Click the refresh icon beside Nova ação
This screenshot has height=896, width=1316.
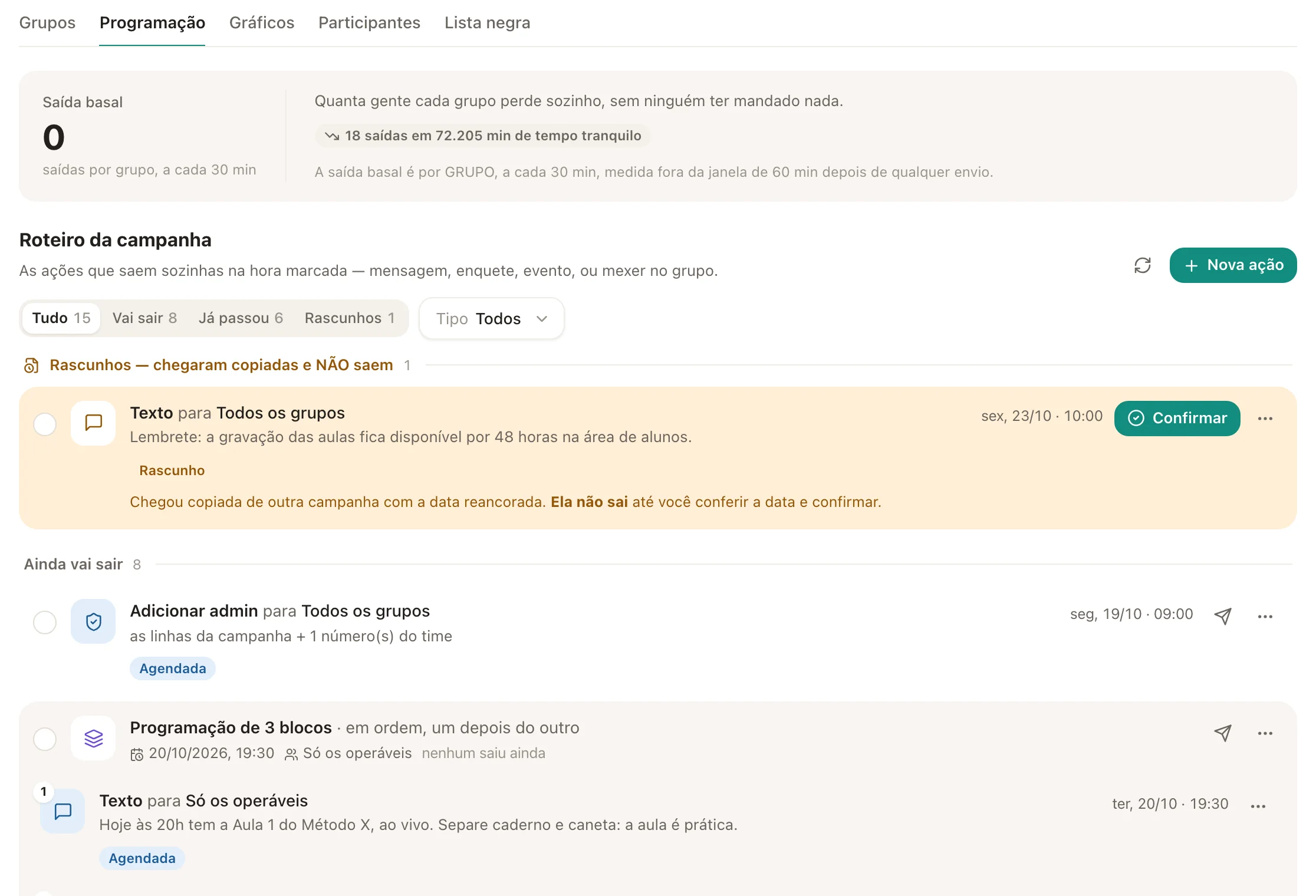(x=1142, y=265)
